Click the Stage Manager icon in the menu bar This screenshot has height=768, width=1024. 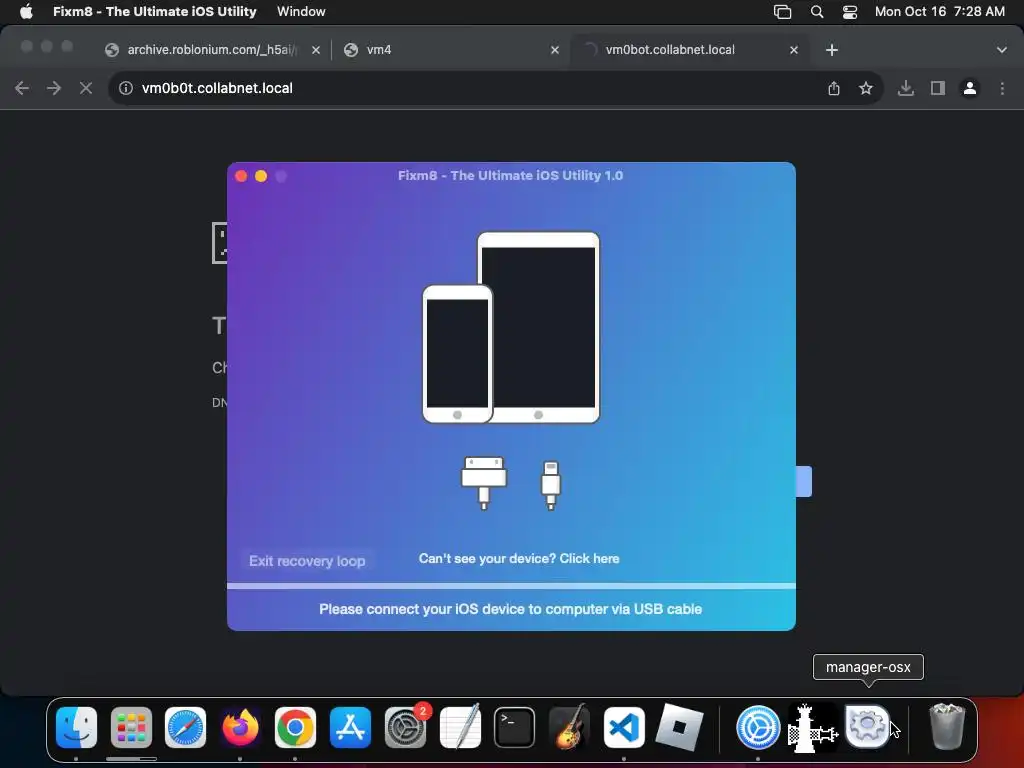(782, 12)
